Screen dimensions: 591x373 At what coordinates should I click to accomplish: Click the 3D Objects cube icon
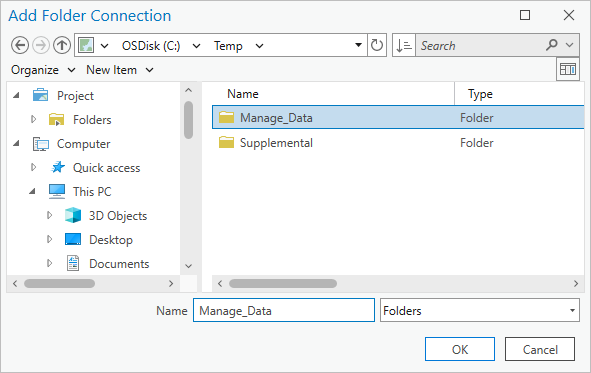point(73,215)
